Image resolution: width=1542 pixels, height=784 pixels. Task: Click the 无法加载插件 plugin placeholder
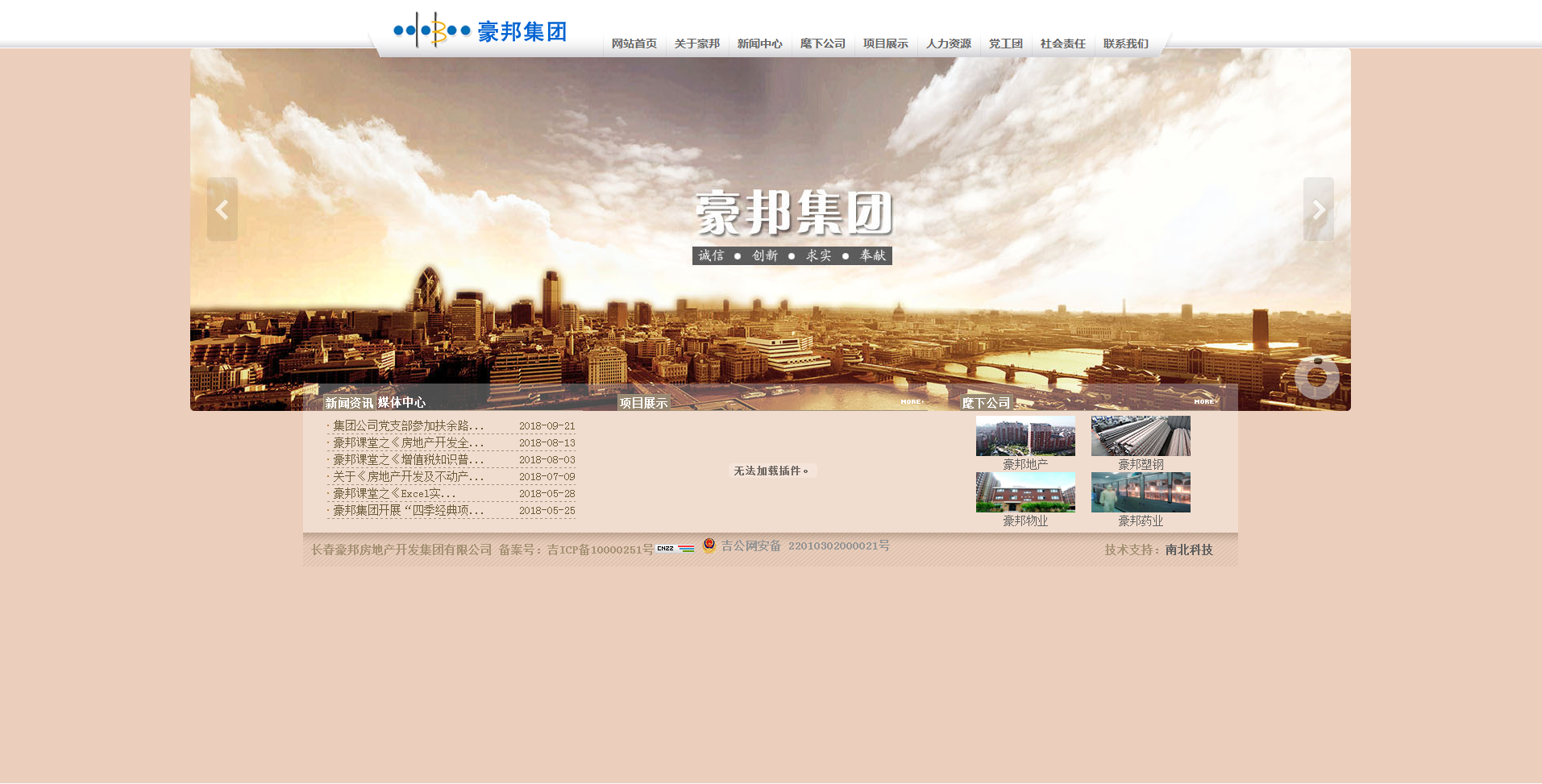point(772,471)
